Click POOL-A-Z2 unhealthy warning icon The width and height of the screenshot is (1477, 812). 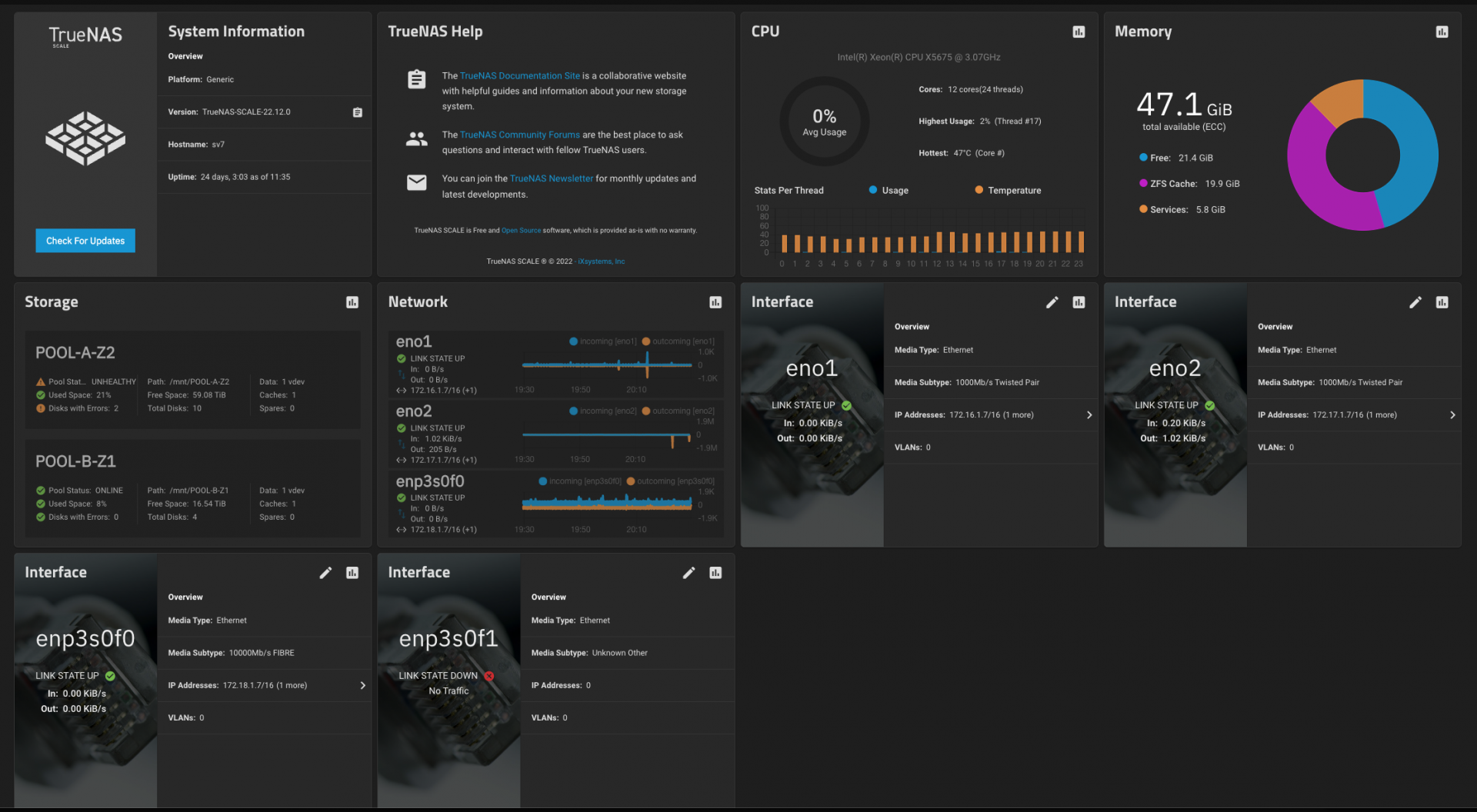41,382
